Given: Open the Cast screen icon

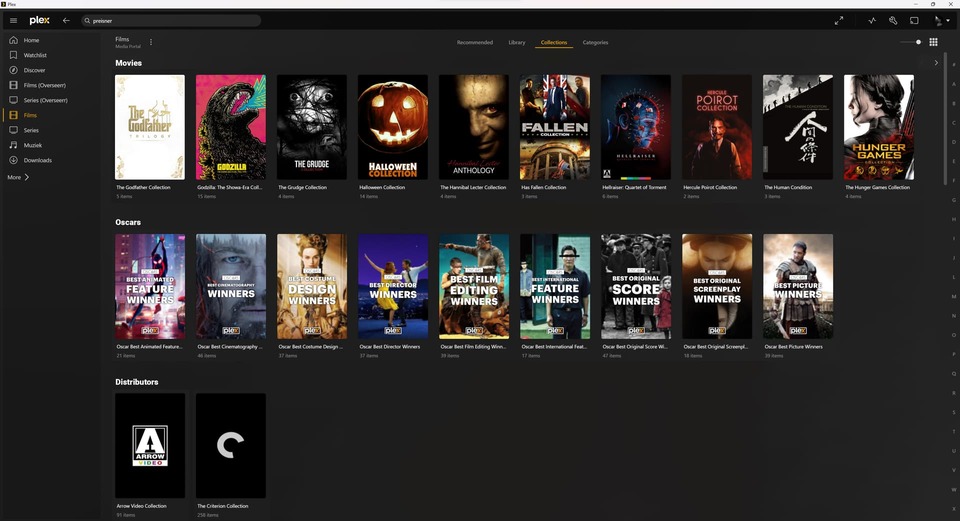Looking at the screenshot, I should click(x=914, y=20).
